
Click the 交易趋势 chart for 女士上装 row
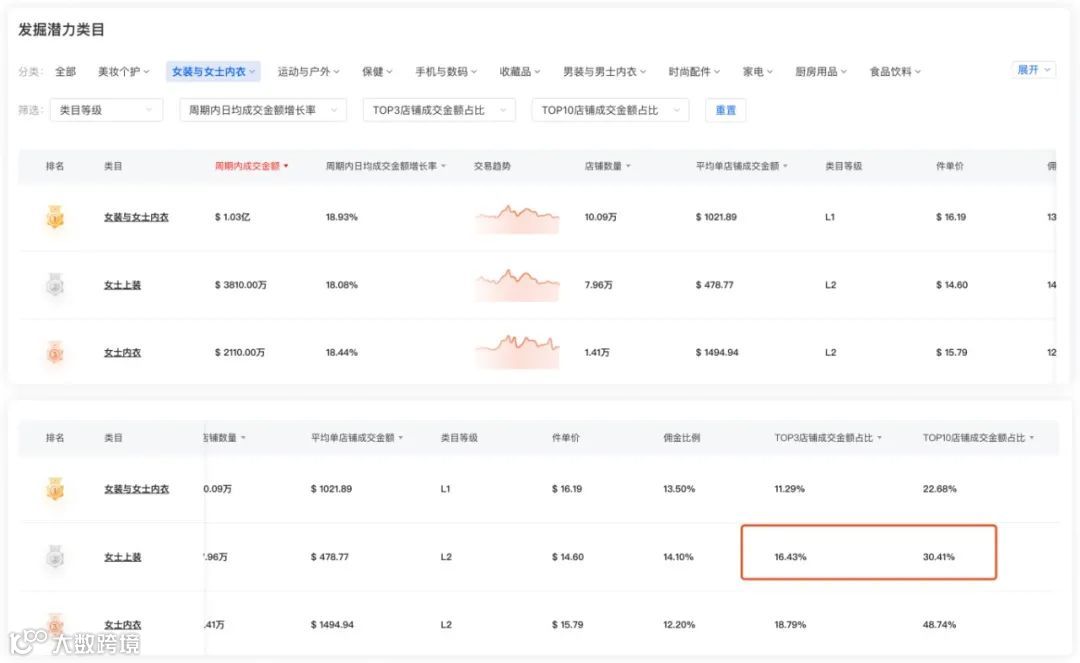click(516, 284)
